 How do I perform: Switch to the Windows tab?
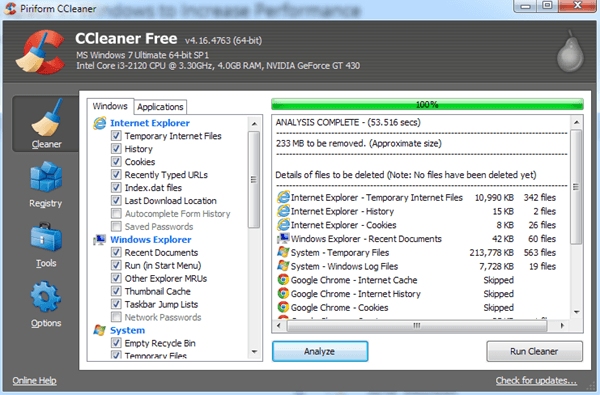(110, 106)
